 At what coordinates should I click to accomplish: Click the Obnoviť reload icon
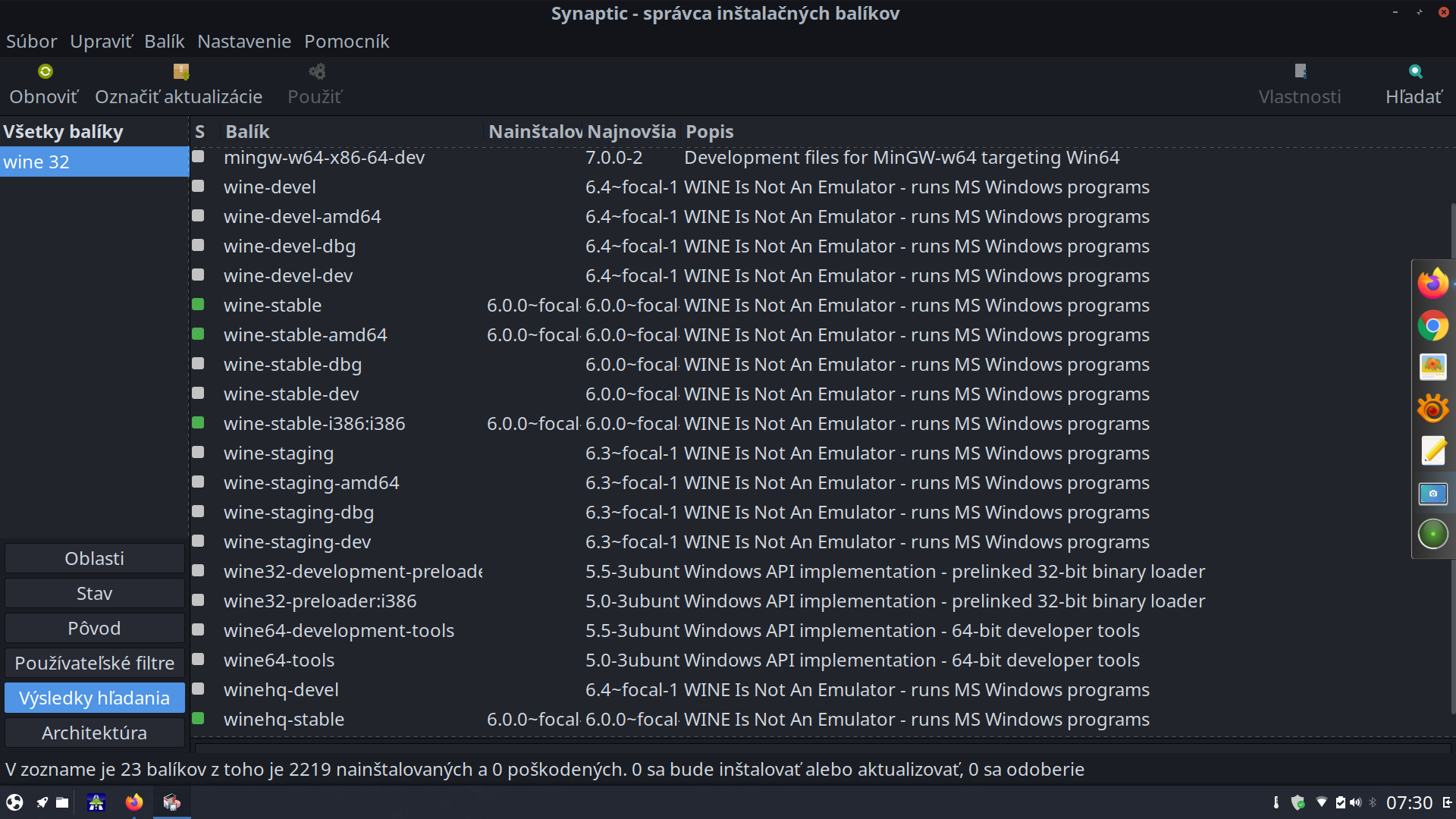click(45, 71)
